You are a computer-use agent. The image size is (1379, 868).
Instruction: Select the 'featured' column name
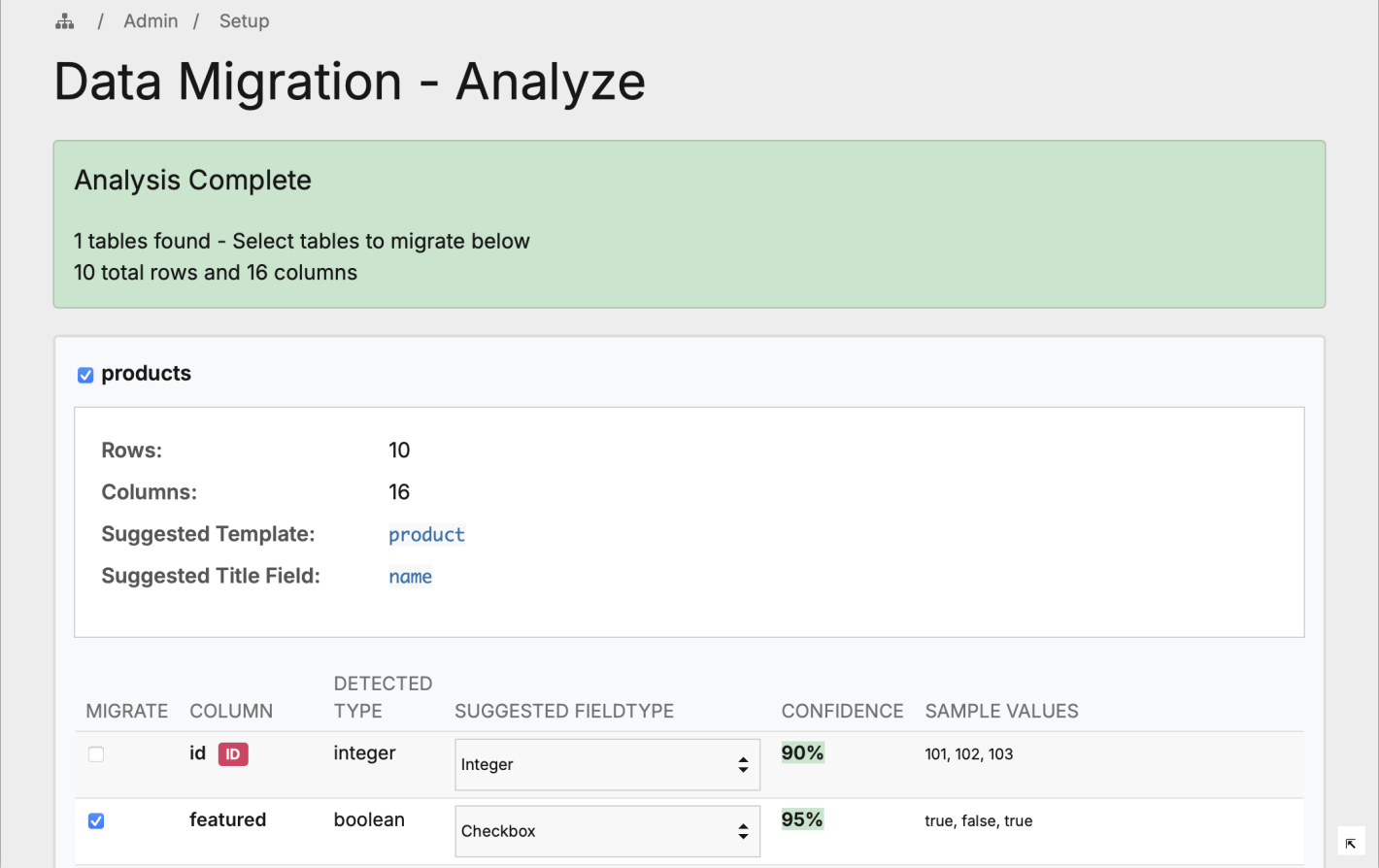click(x=227, y=820)
